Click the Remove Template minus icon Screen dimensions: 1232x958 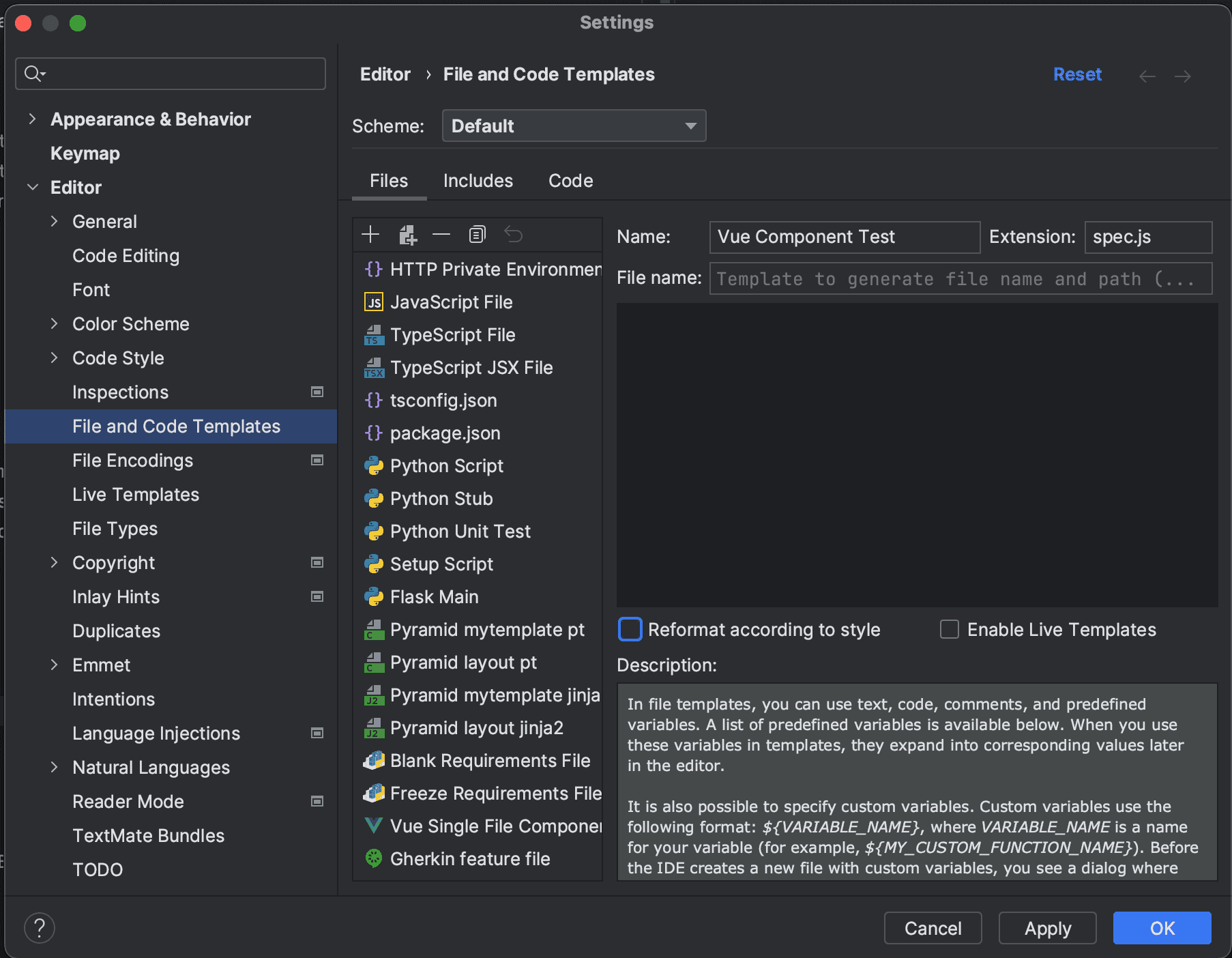[x=441, y=235]
